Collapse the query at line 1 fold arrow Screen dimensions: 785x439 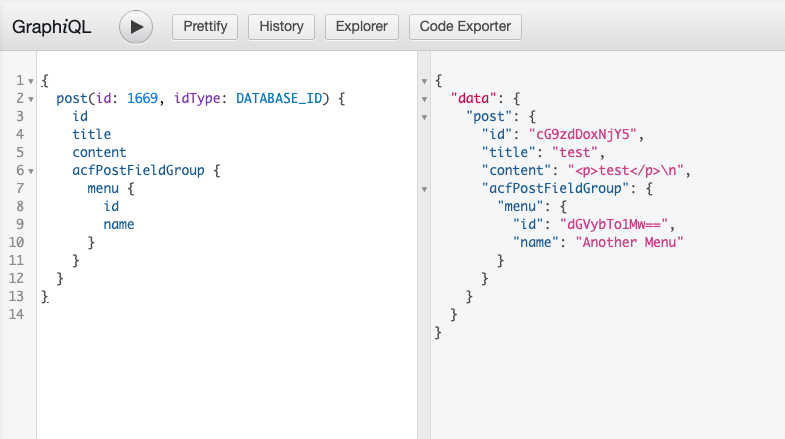pos(31,81)
